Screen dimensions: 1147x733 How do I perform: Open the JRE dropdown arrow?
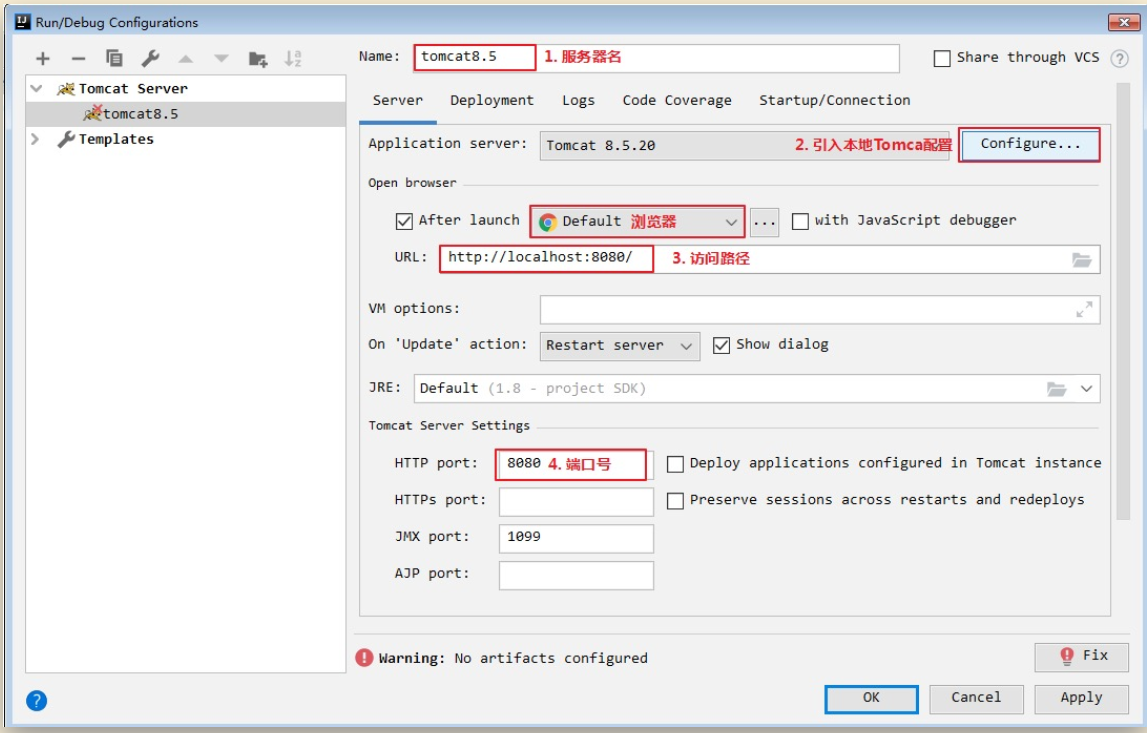pyautogui.click(x=1086, y=388)
